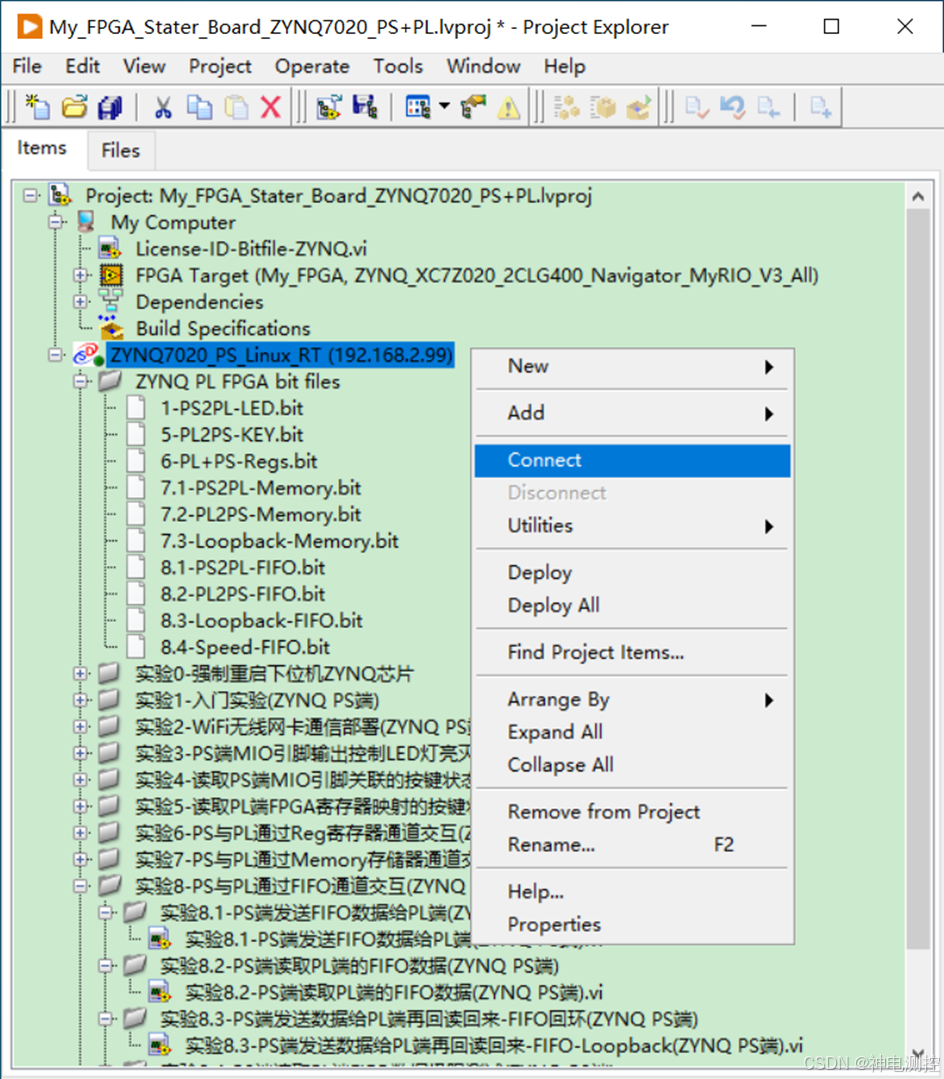The width and height of the screenshot is (944, 1079).
Task: Click the New Project toolbar icon
Action: point(37,107)
